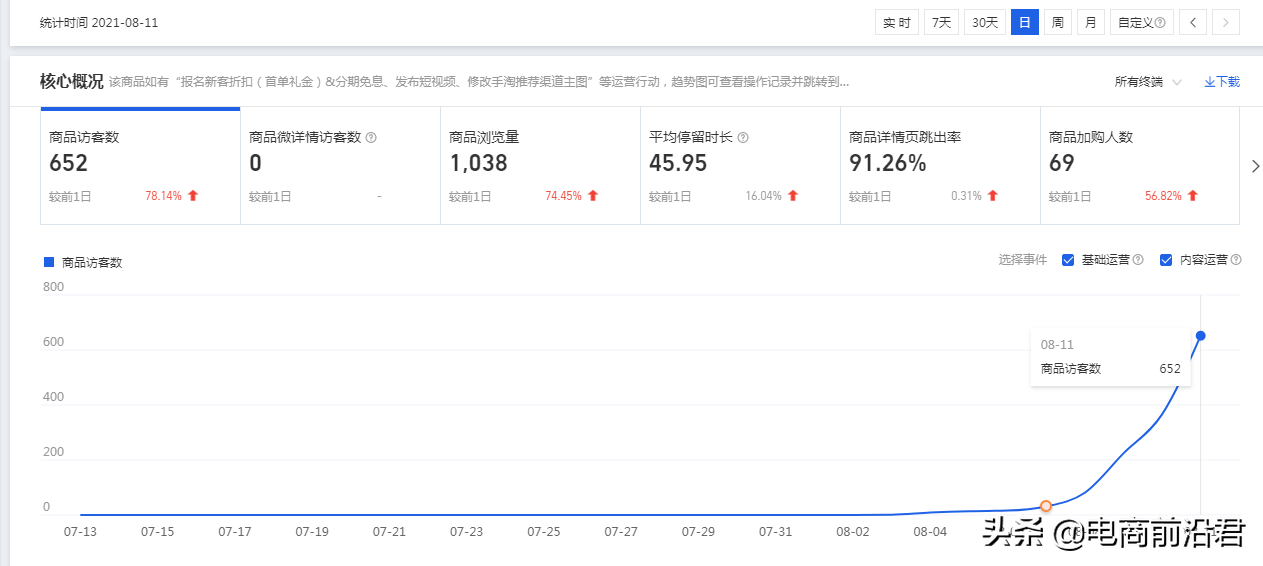Select the 平均停留时长 metric card
This screenshot has width=1263, height=566.
coord(740,166)
